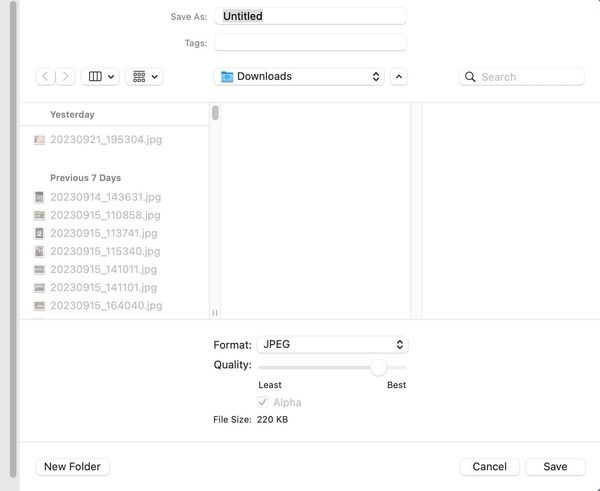Click the Save As filename field
The image size is (600, 491).
point(311,16)
